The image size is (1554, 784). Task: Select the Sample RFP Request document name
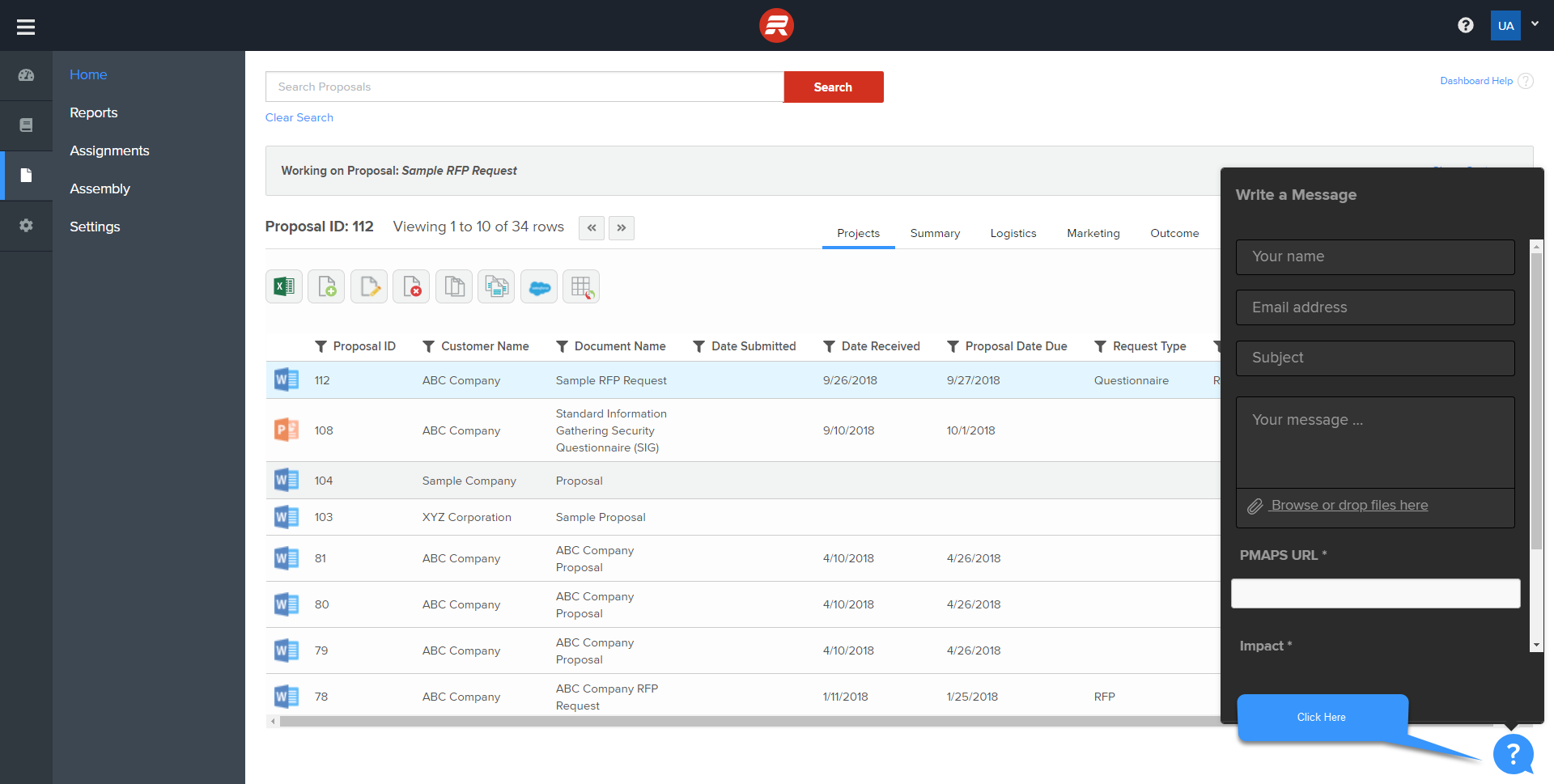click(611, 380)
